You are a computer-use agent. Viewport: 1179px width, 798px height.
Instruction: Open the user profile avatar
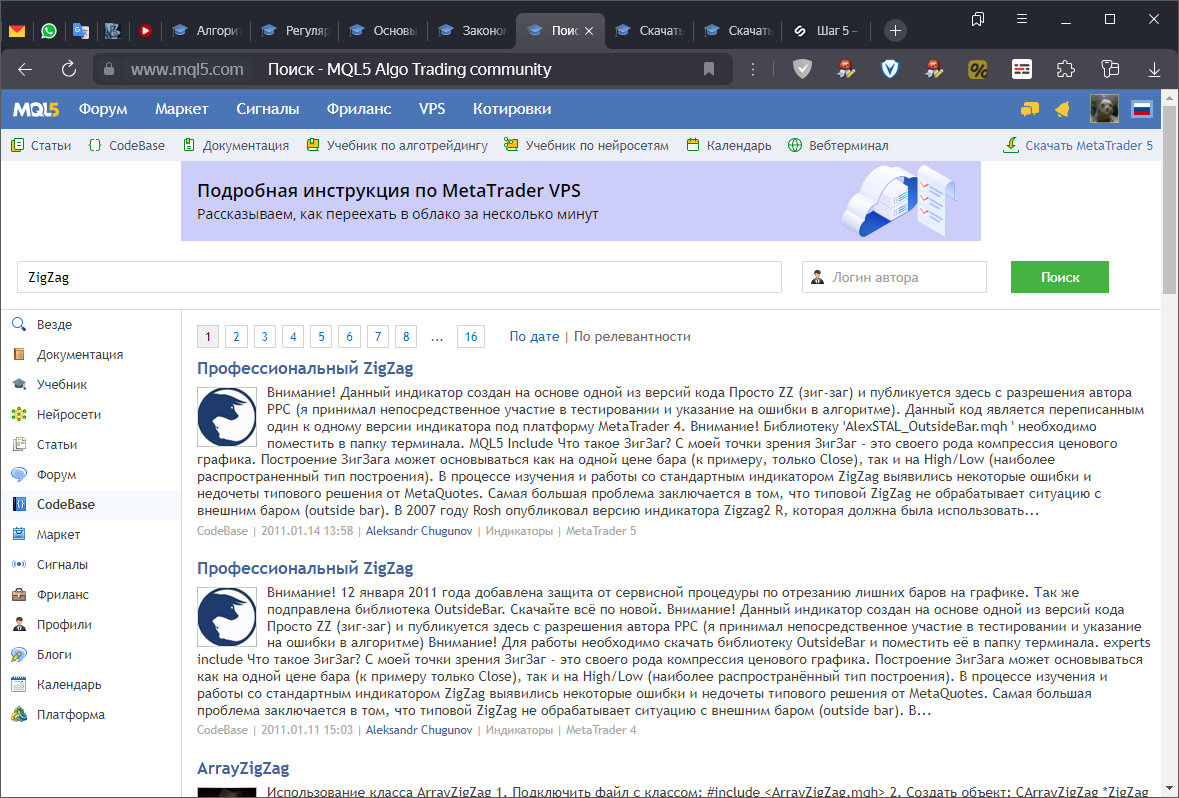(1104, 109)
